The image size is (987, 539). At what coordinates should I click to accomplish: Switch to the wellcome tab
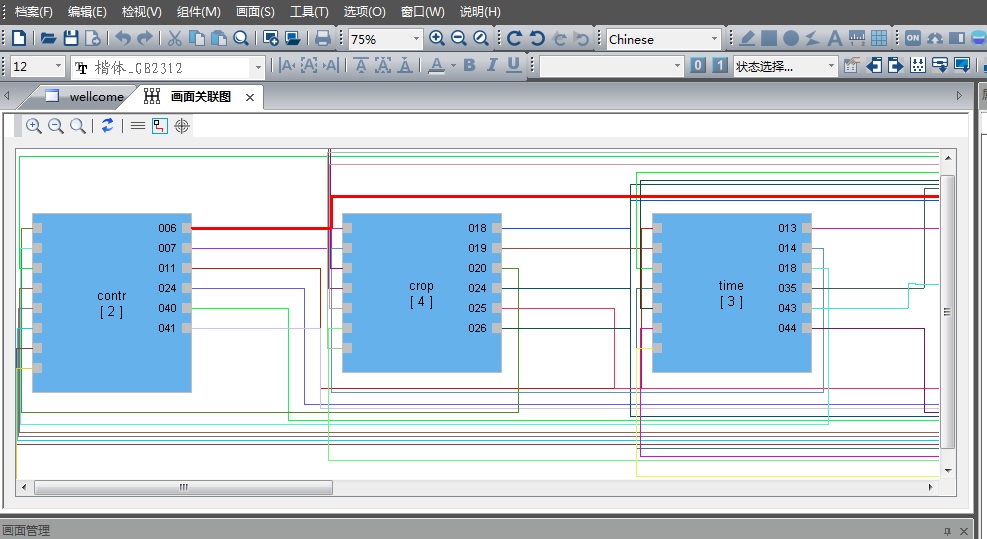(96, 97)
